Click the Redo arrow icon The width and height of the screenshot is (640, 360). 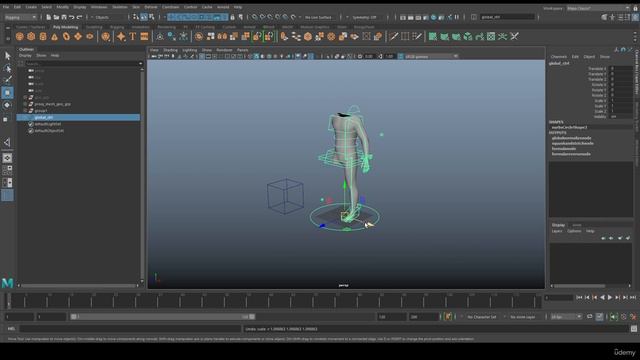click(x=80, y=17)
